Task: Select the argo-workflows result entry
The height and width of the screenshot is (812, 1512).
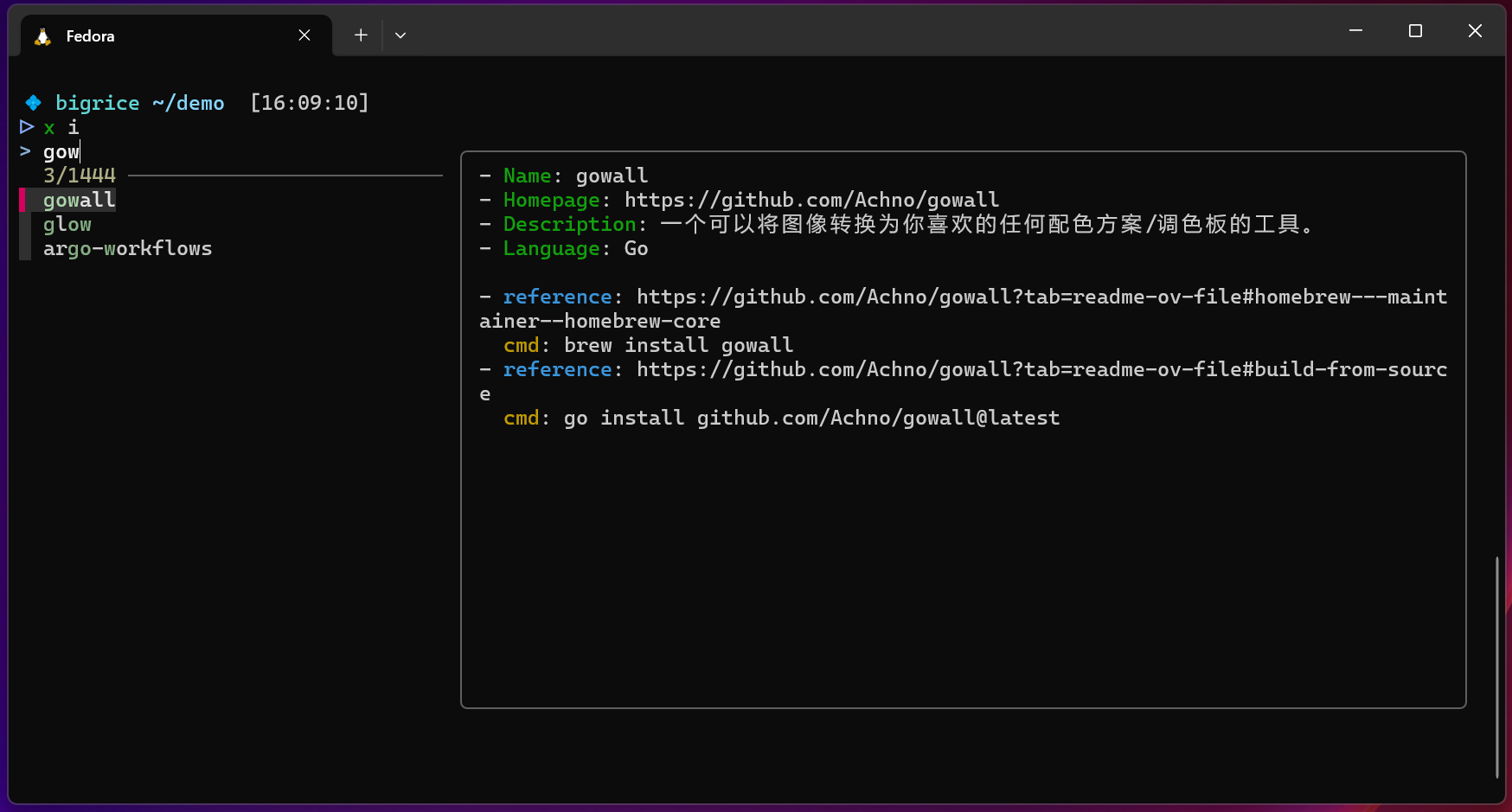Action: click(127, 248)
